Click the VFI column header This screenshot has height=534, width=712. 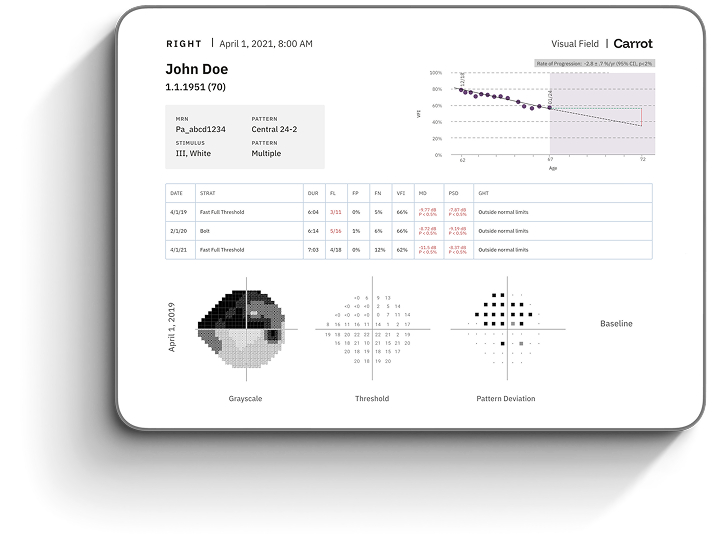tap(401, 192)
